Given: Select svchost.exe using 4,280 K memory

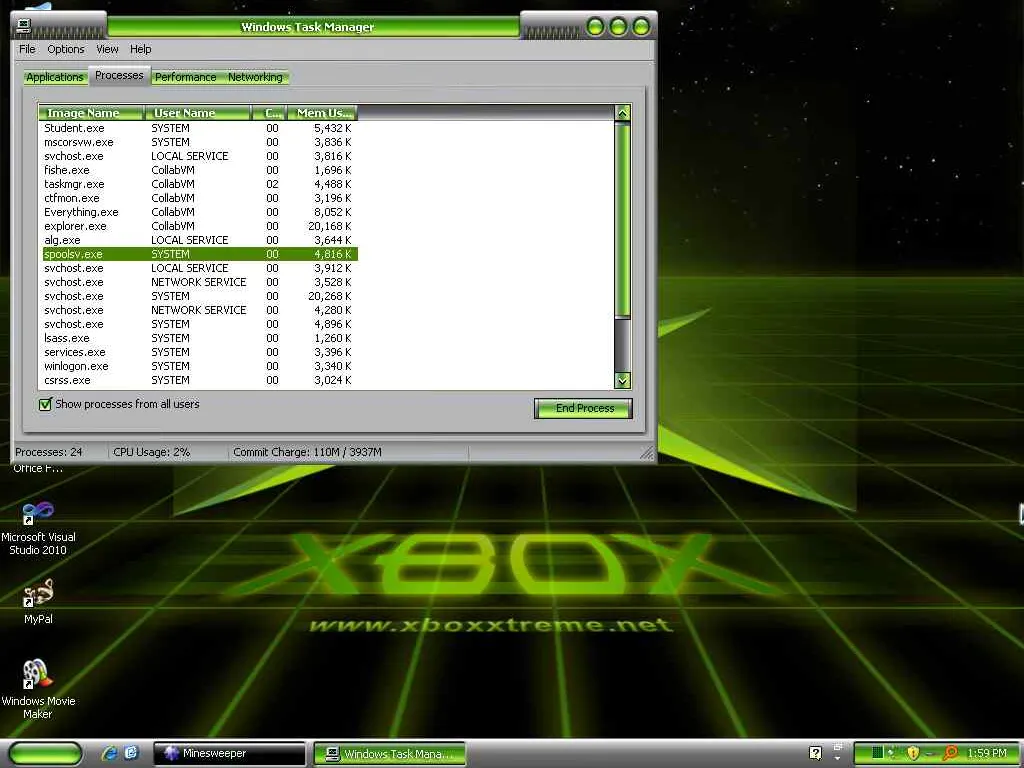Looking at the screenshot, I should pyautogui.click(x=200, y=310).
